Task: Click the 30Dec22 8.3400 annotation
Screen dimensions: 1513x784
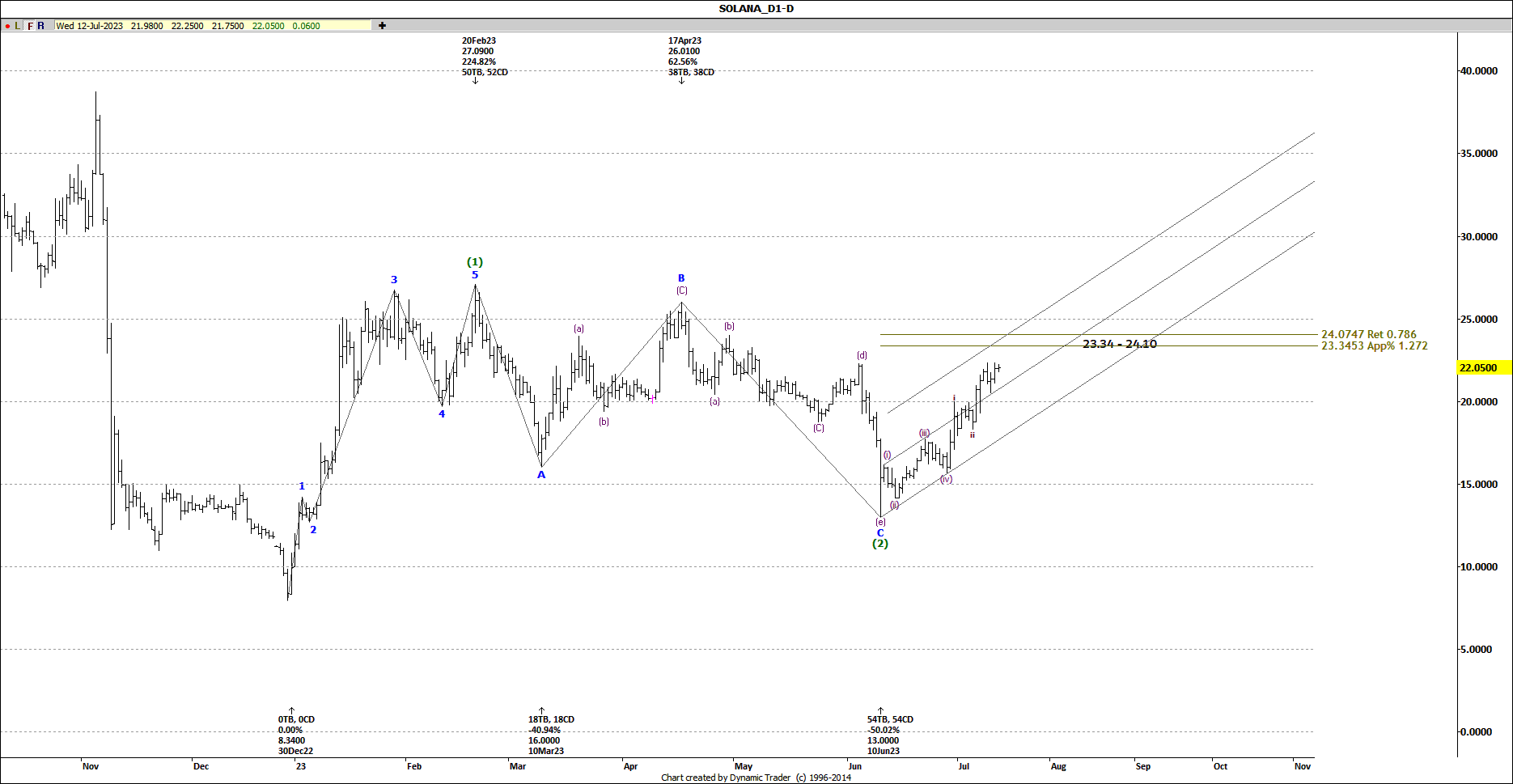Action: pyautogui.click(x=296, y=735)
